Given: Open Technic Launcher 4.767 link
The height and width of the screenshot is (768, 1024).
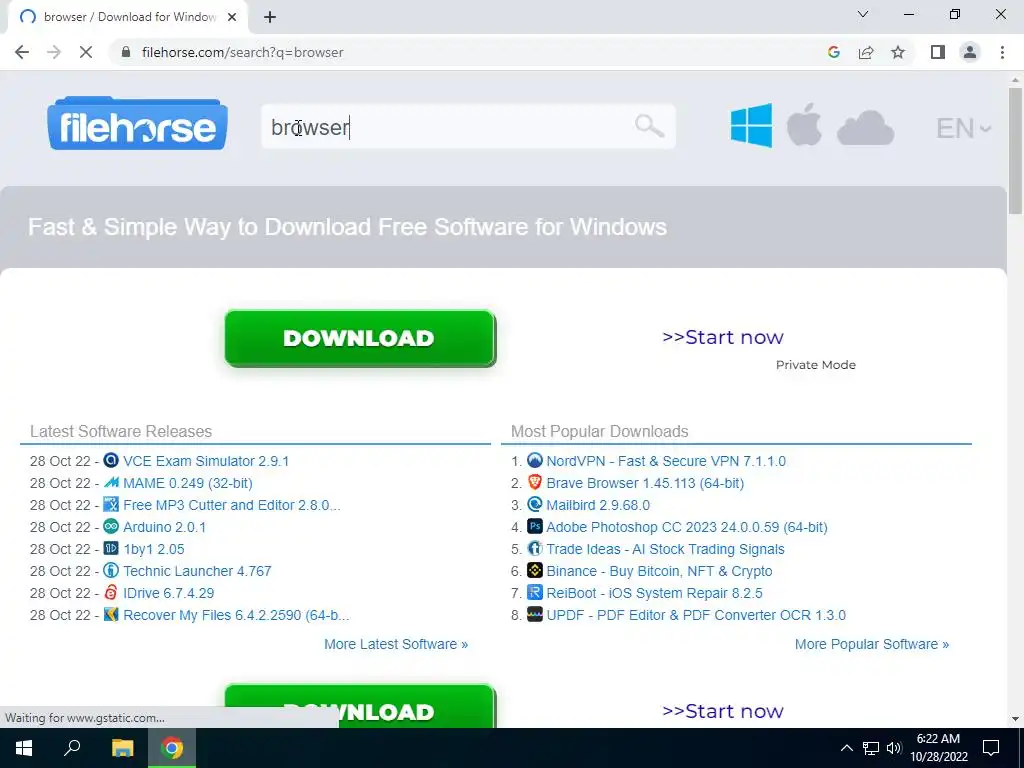Looking at the screenshot, I should tap(197, 571).
